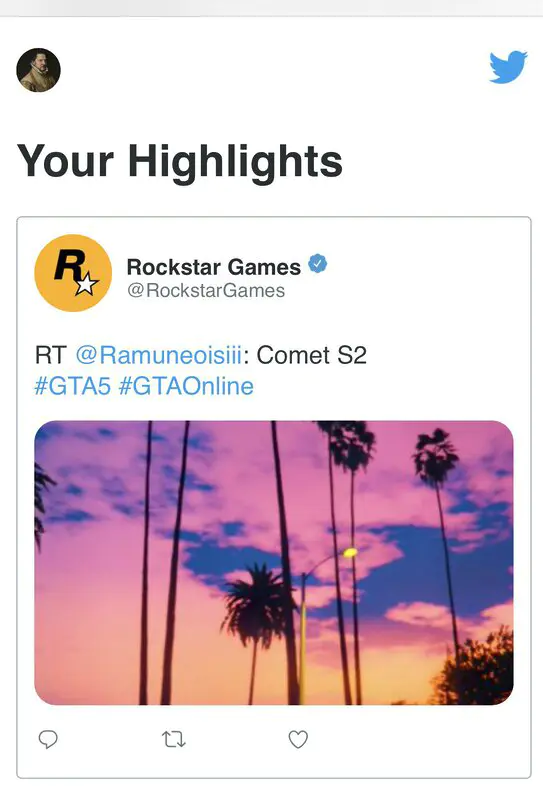The height and width of the screenshot is (800, 543).
Task: Click the Your Highlights heading
Action: (179, 160)
